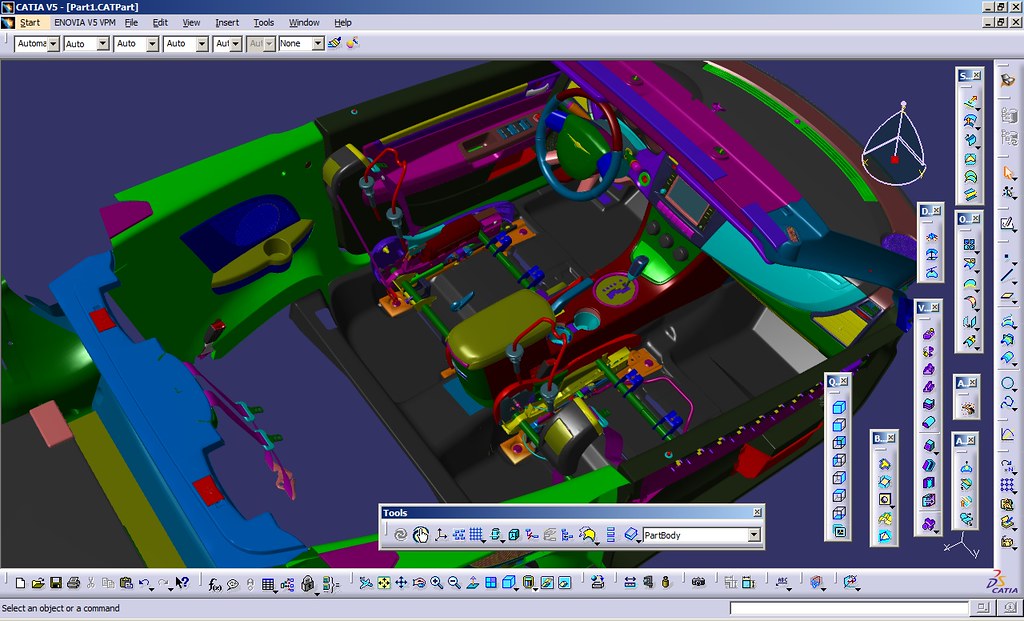The width and height of the screenshot is (1024, 621).
Task: Close the floating toolbar titled Q...
Action: (844, 381)
